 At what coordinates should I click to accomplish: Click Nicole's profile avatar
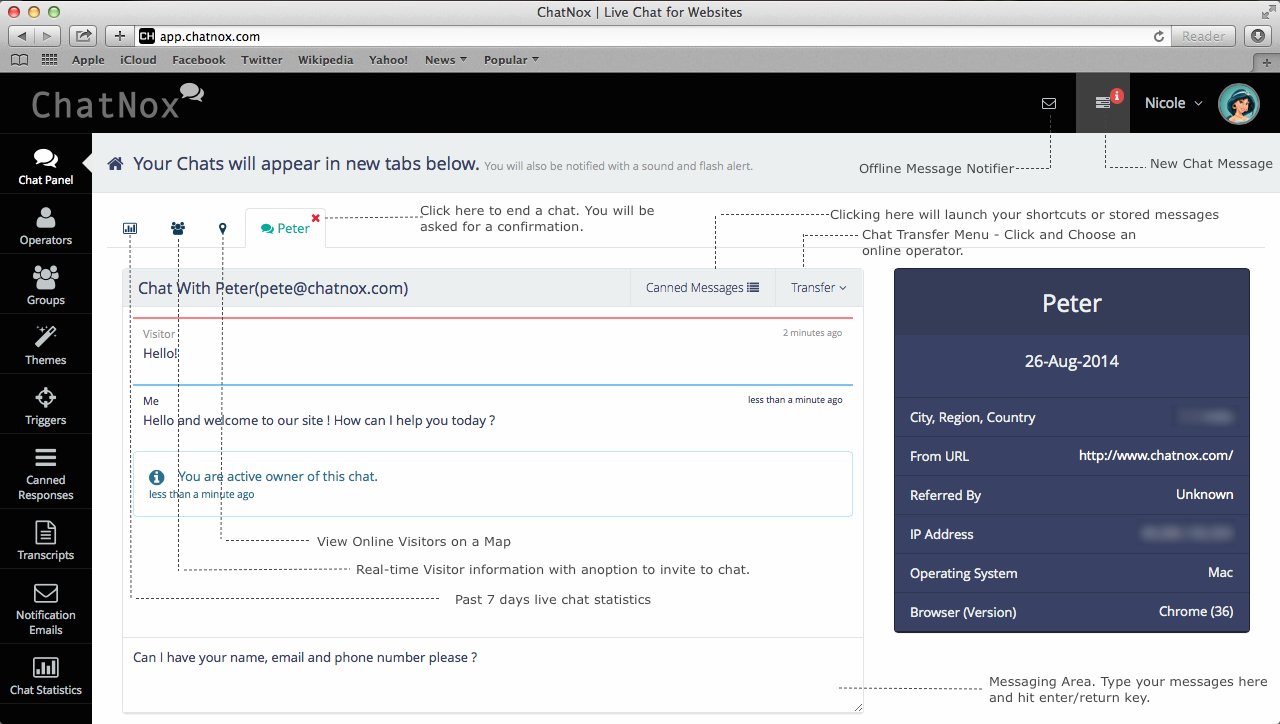coord(1238,103)
